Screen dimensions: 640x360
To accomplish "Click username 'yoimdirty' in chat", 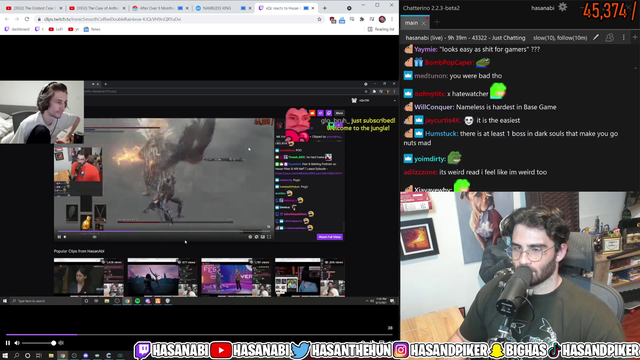I will 430,159.
